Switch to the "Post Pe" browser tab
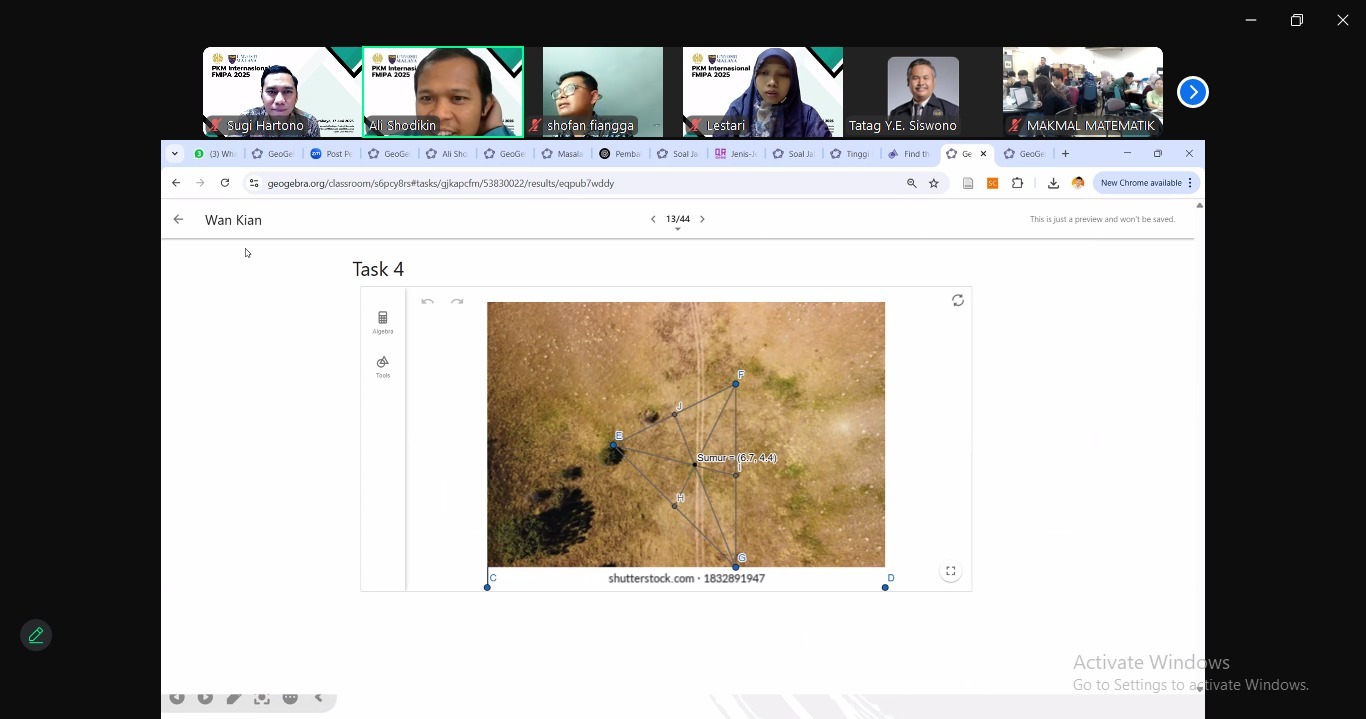1366x719 pixels. pos(331,154)
